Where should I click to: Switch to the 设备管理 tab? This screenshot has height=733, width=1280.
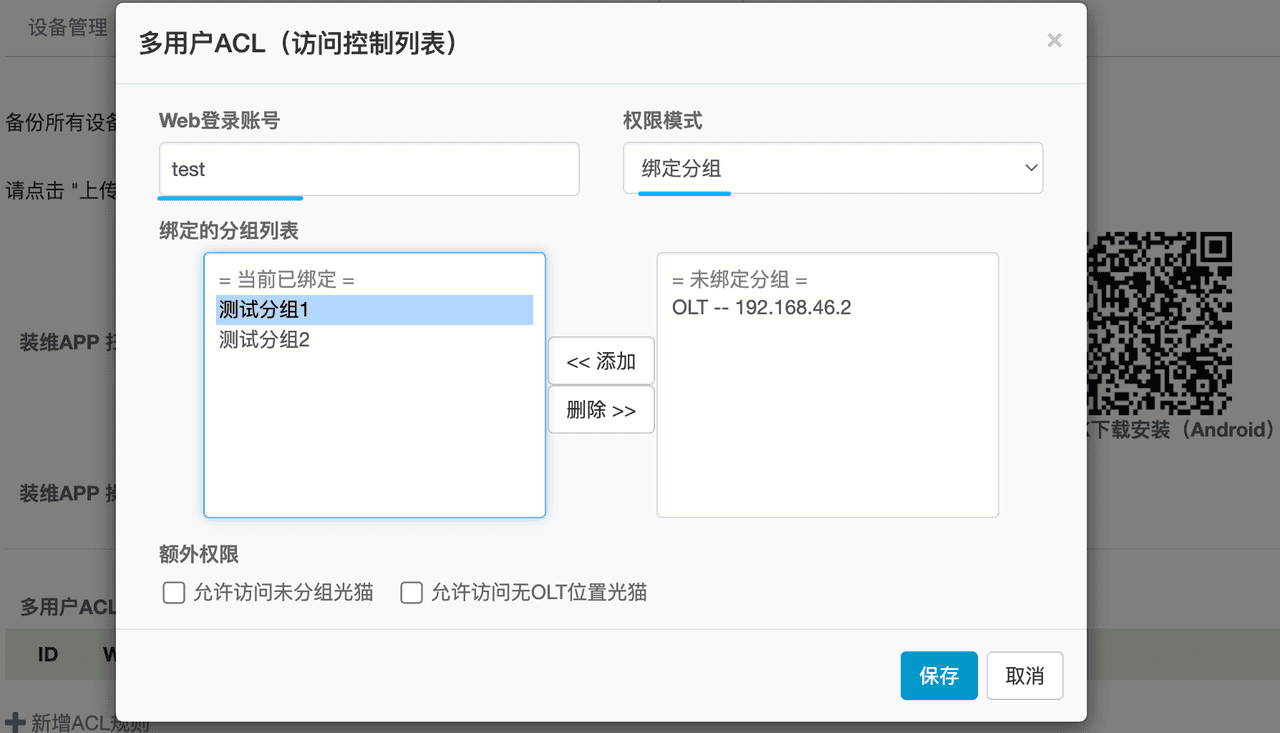coord(67,27)
